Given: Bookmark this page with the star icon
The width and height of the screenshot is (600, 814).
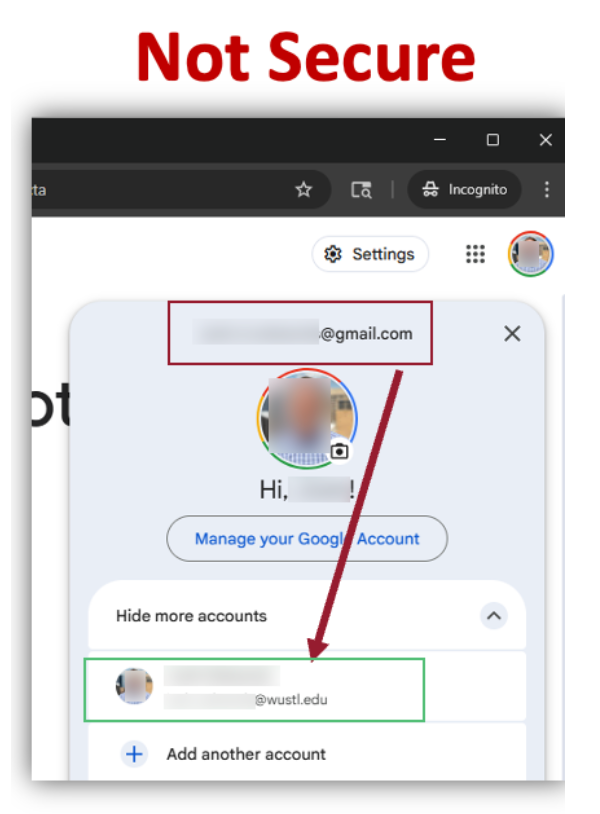Looking at the screenshot, I should click(x=304, y=189).
